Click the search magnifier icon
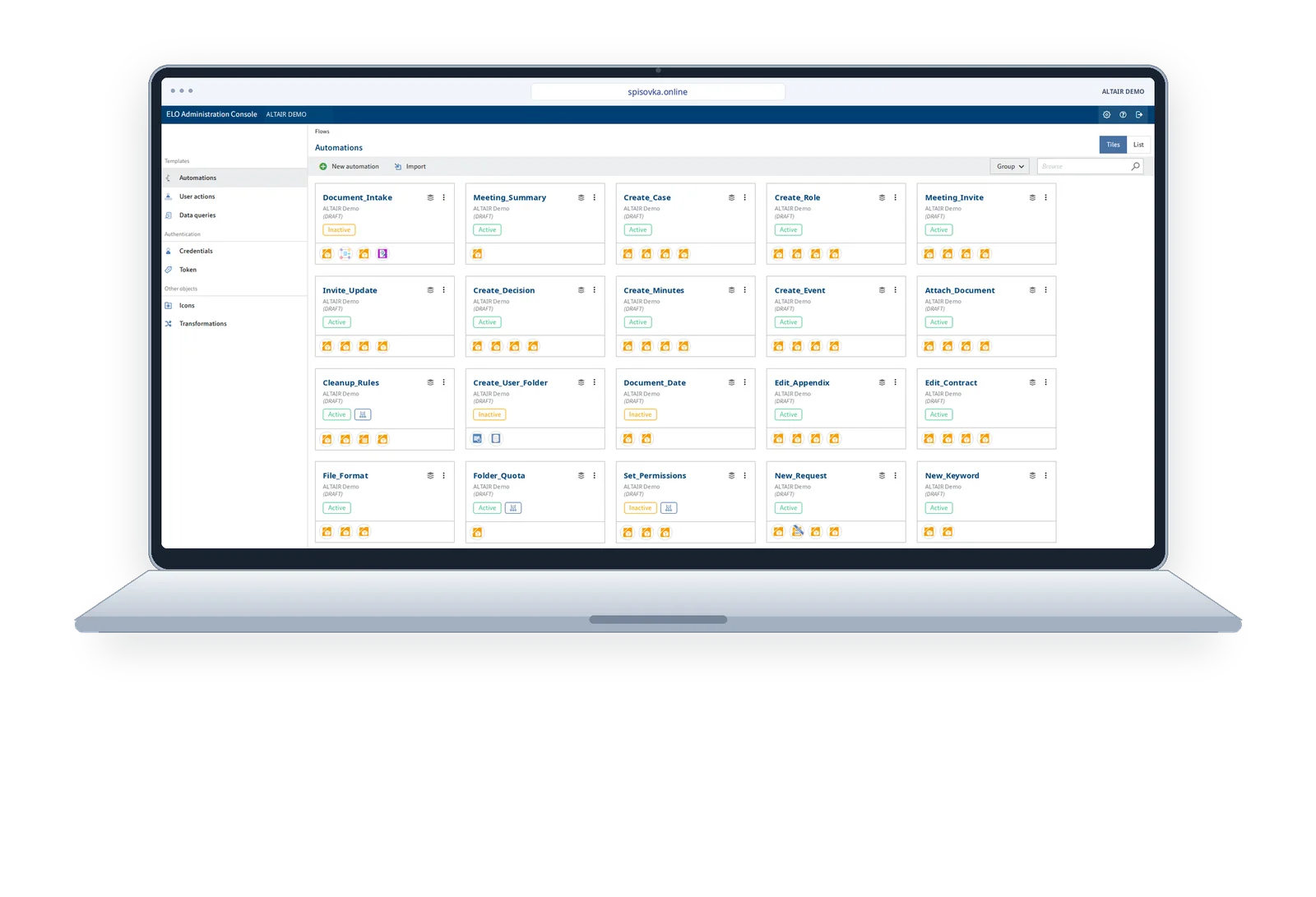 click(x=1136, y=166)
